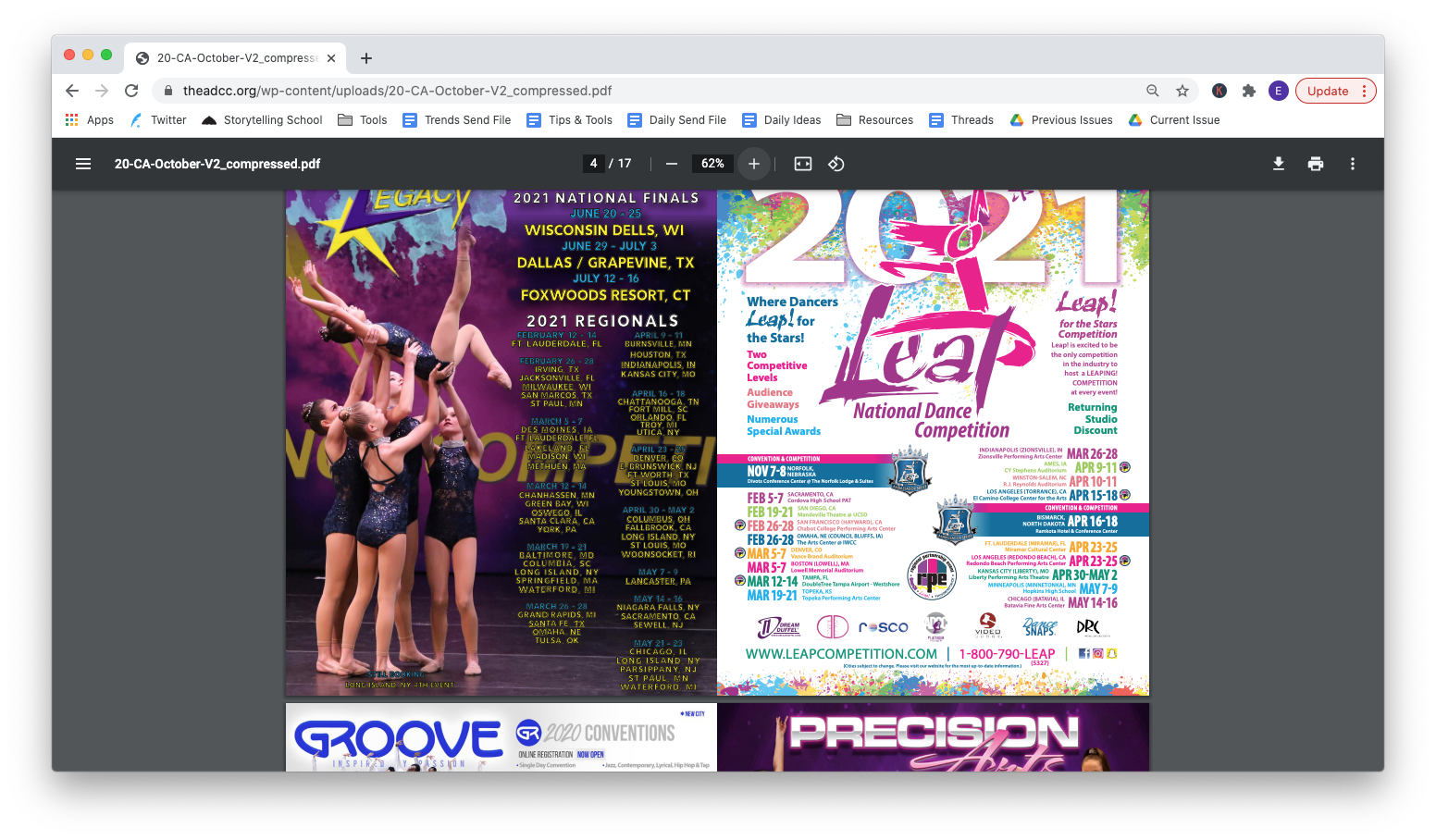Click the K extension icon
This screenshot has height=840, width=1436.
coord(1219,91)
